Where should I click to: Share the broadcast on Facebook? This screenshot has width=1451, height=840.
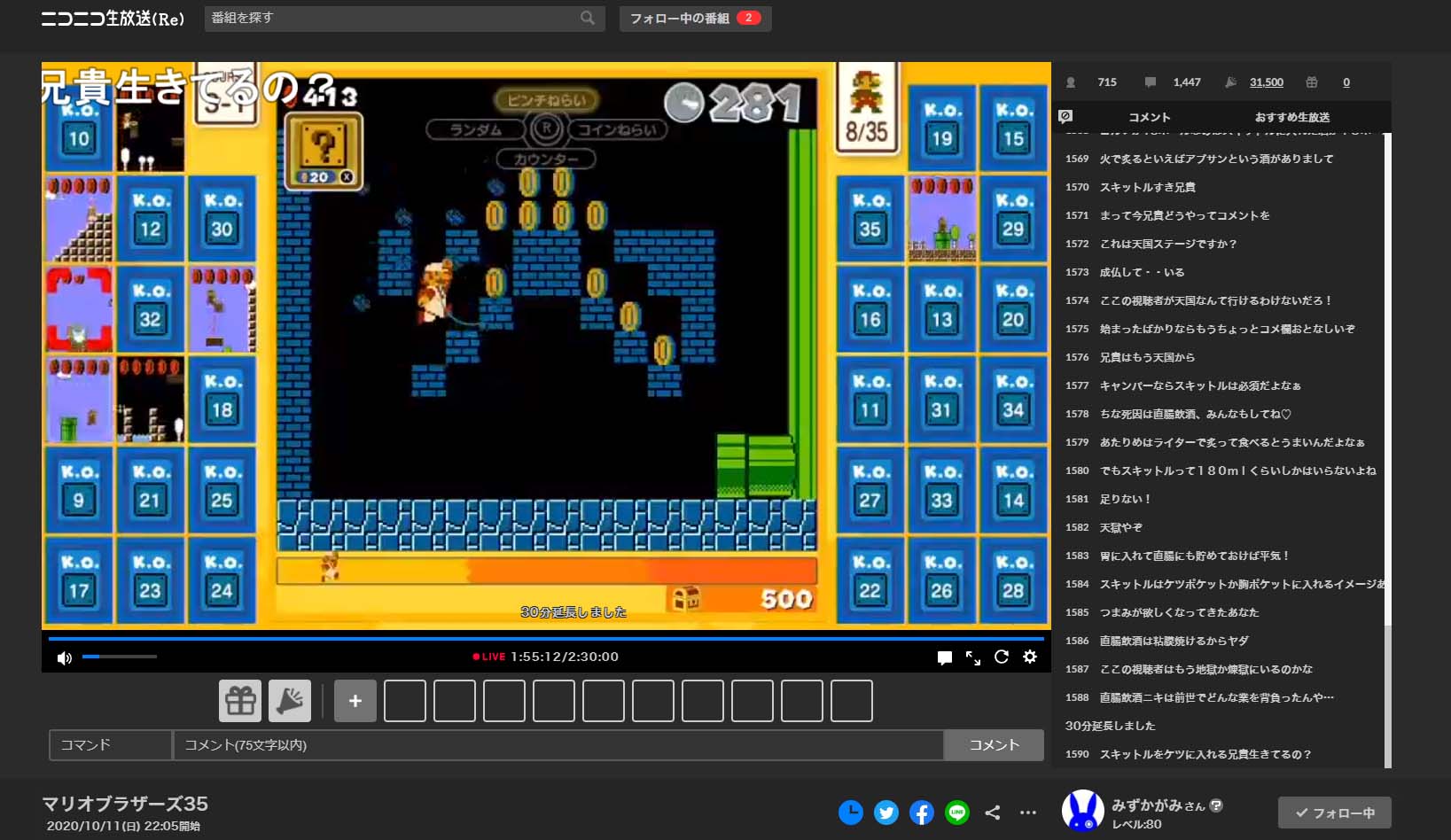(x=922, y=812)
